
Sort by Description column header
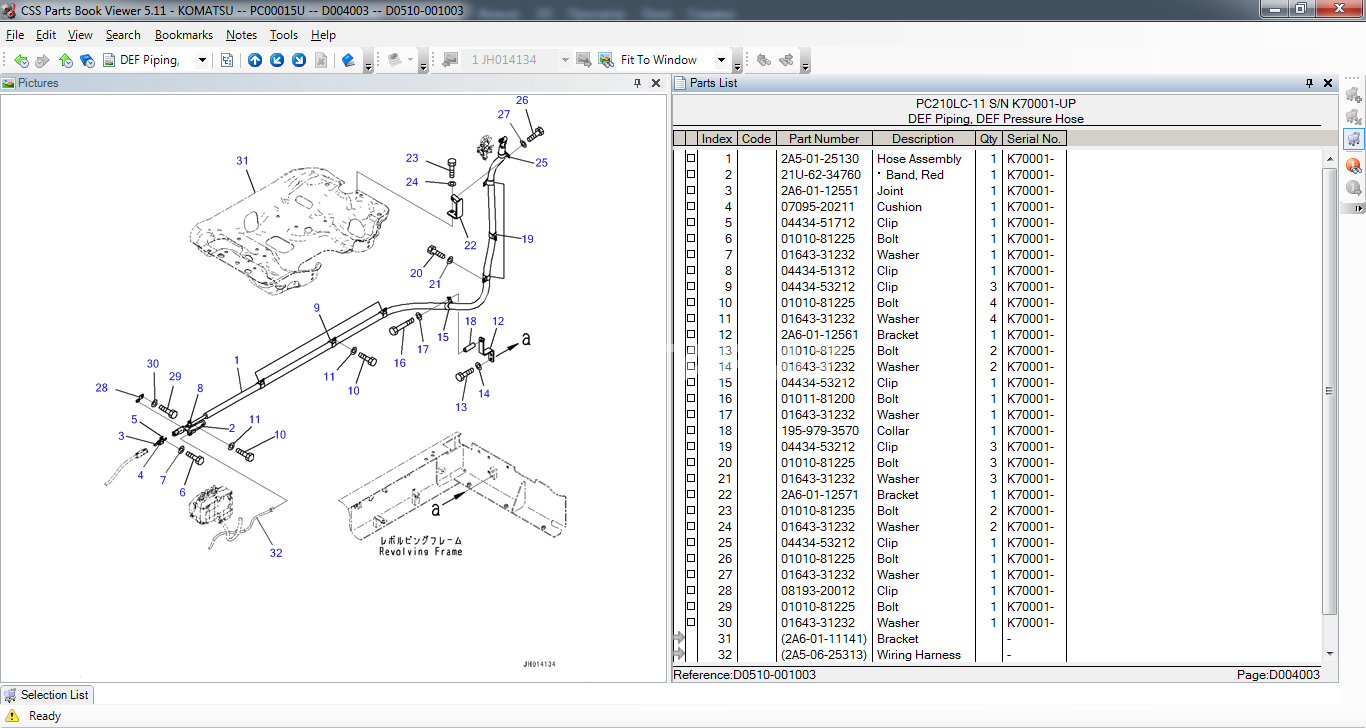(x=923, y=139)
